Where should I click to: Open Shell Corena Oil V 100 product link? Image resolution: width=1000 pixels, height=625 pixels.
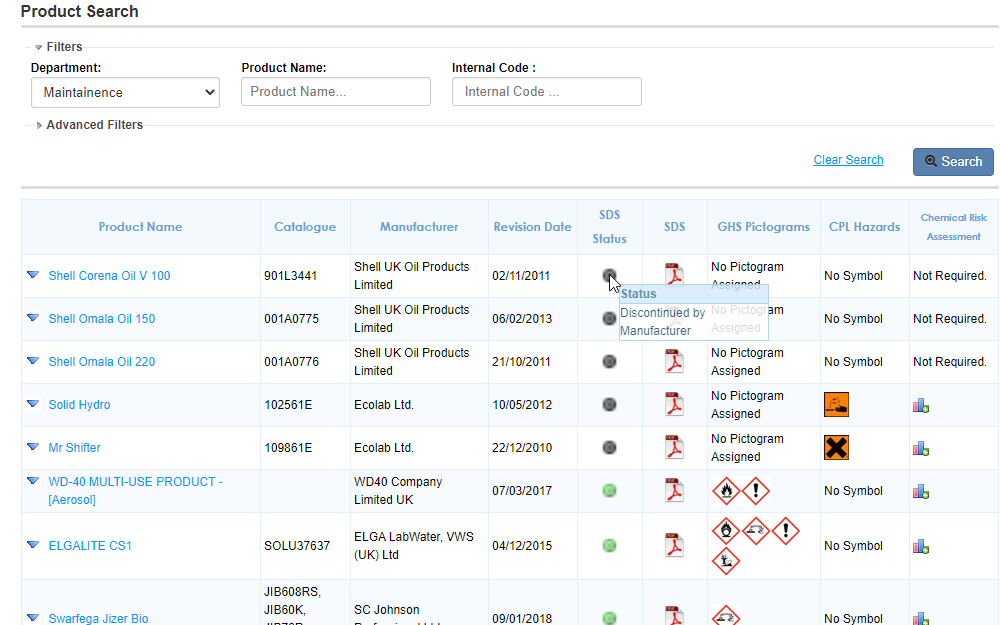coord(109,276)
